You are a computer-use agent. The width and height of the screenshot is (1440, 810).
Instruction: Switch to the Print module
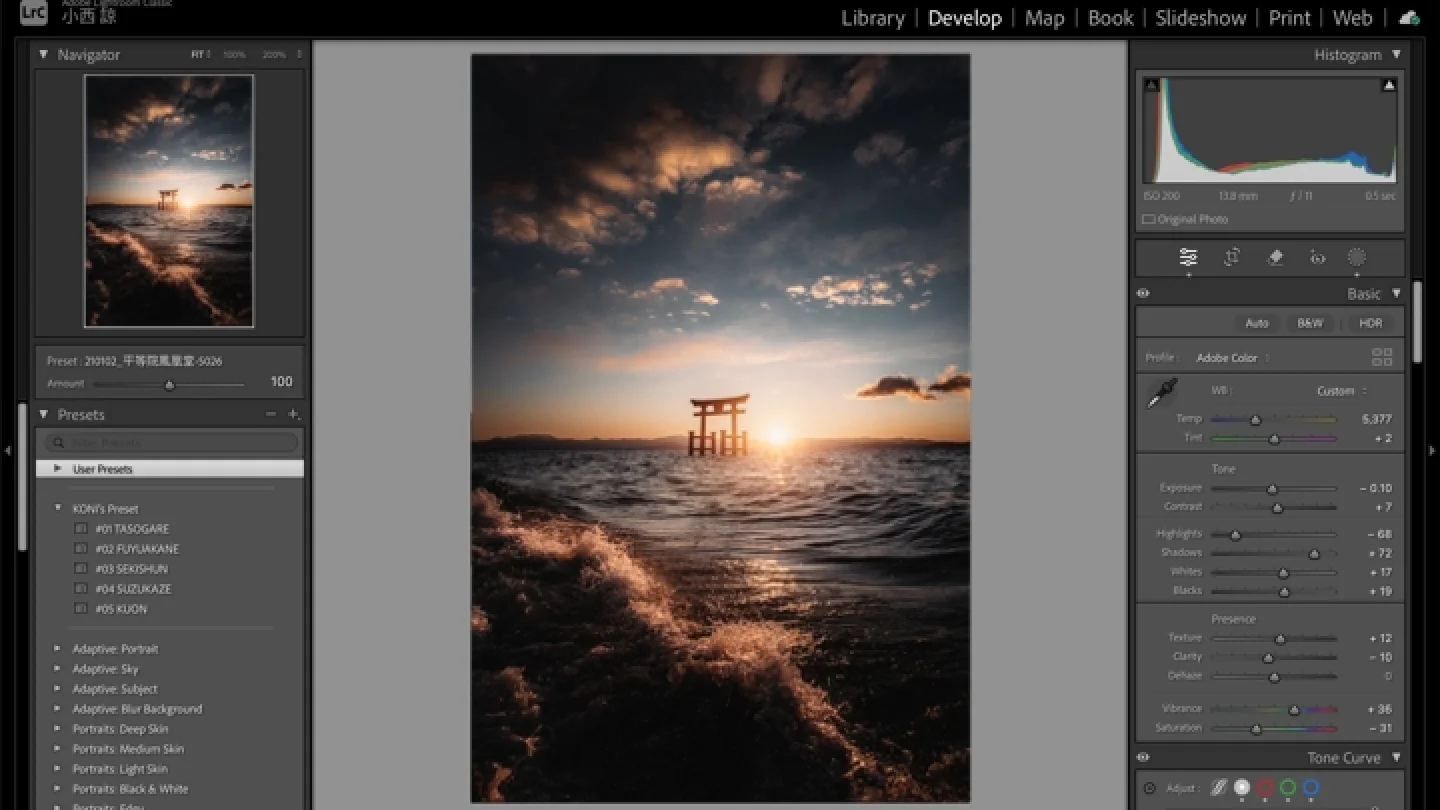coord(1290,18)
